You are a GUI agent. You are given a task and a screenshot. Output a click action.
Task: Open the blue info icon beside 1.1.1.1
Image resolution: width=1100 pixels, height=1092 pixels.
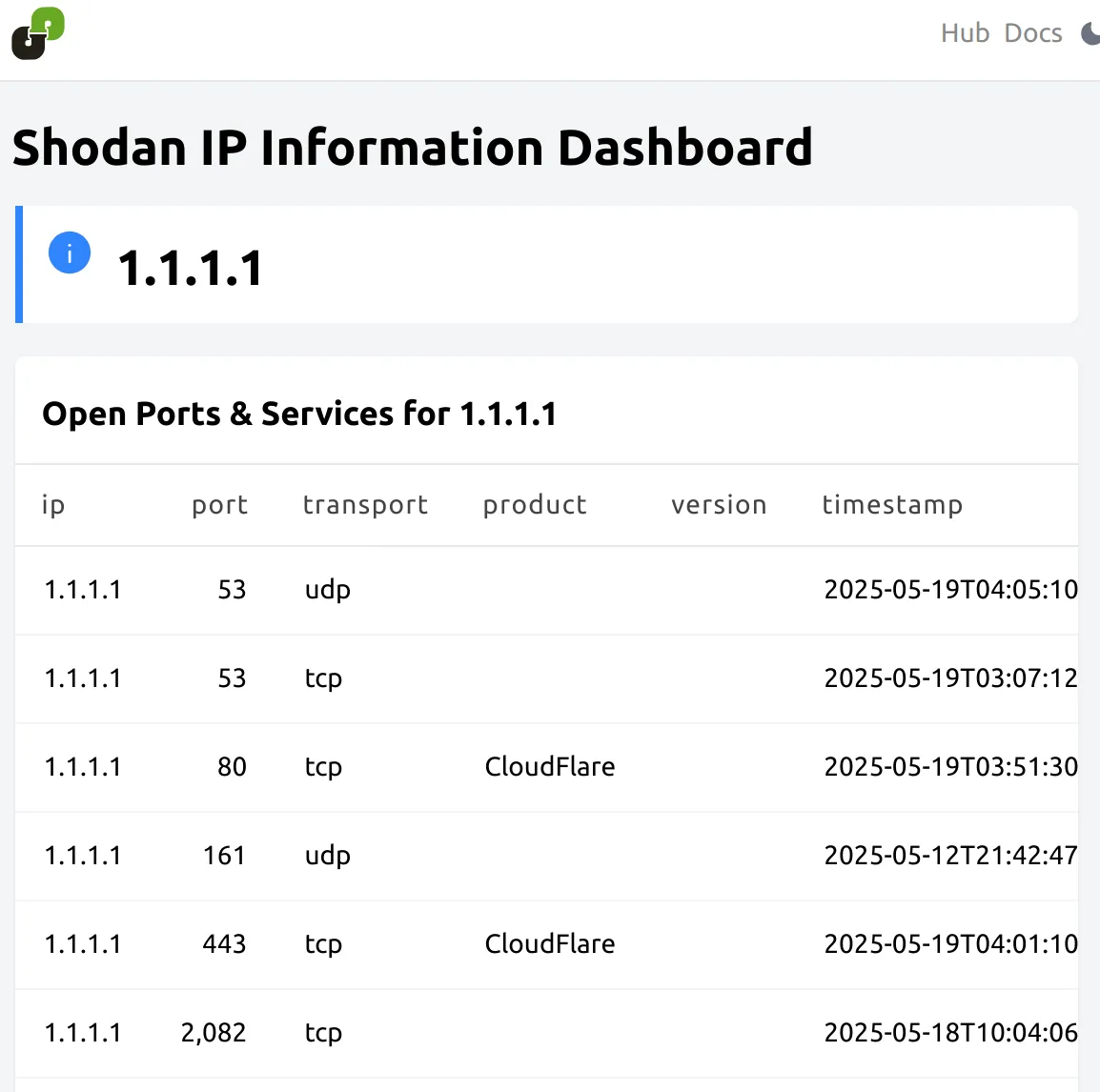(x=69, y=253)
